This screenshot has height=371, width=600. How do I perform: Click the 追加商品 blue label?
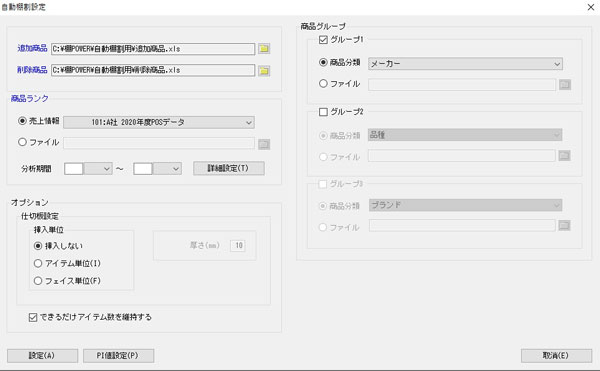32,48
